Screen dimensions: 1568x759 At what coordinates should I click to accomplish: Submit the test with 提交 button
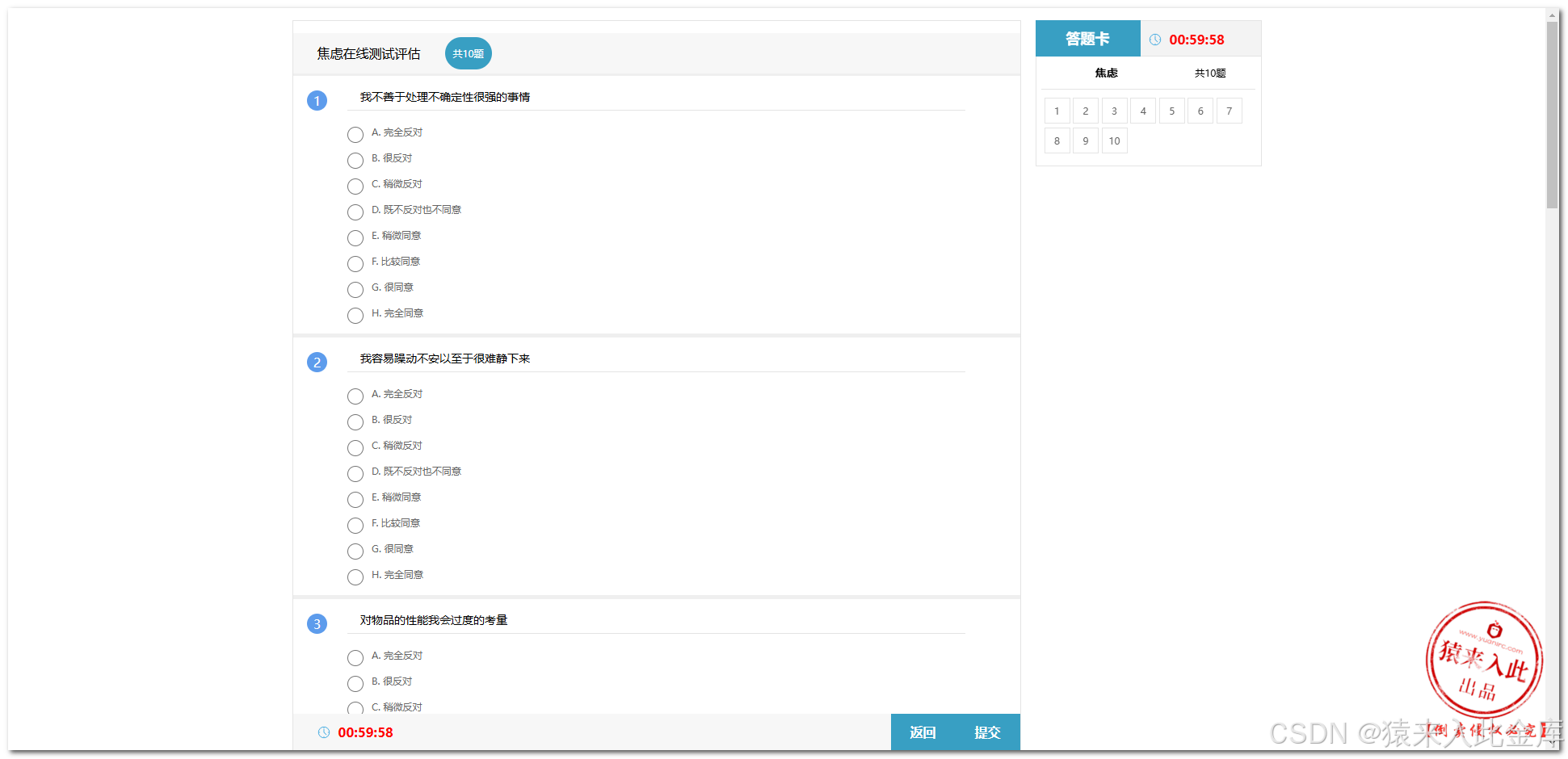pyautogui.click(x=987, y=732)
